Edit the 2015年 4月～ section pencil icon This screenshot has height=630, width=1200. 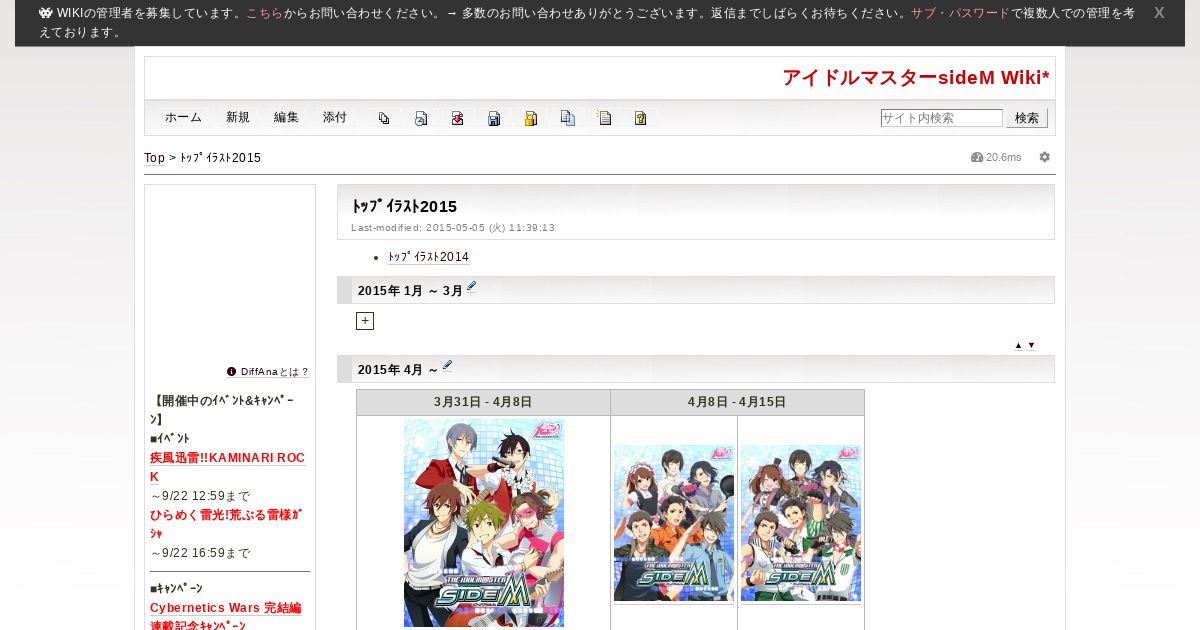pos(447,366)
